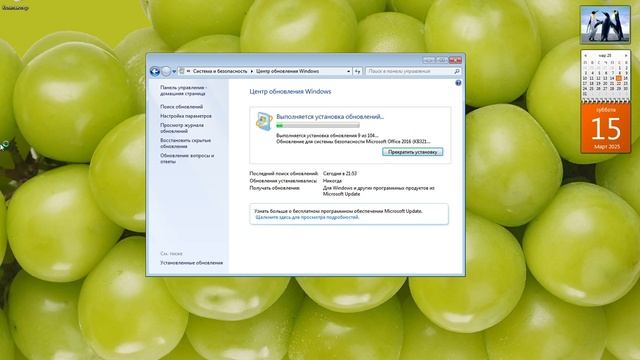Click 'Поиск обновлений' in the sidebar
The width and height of the screenshot is (640, 360).
(181, 107)
